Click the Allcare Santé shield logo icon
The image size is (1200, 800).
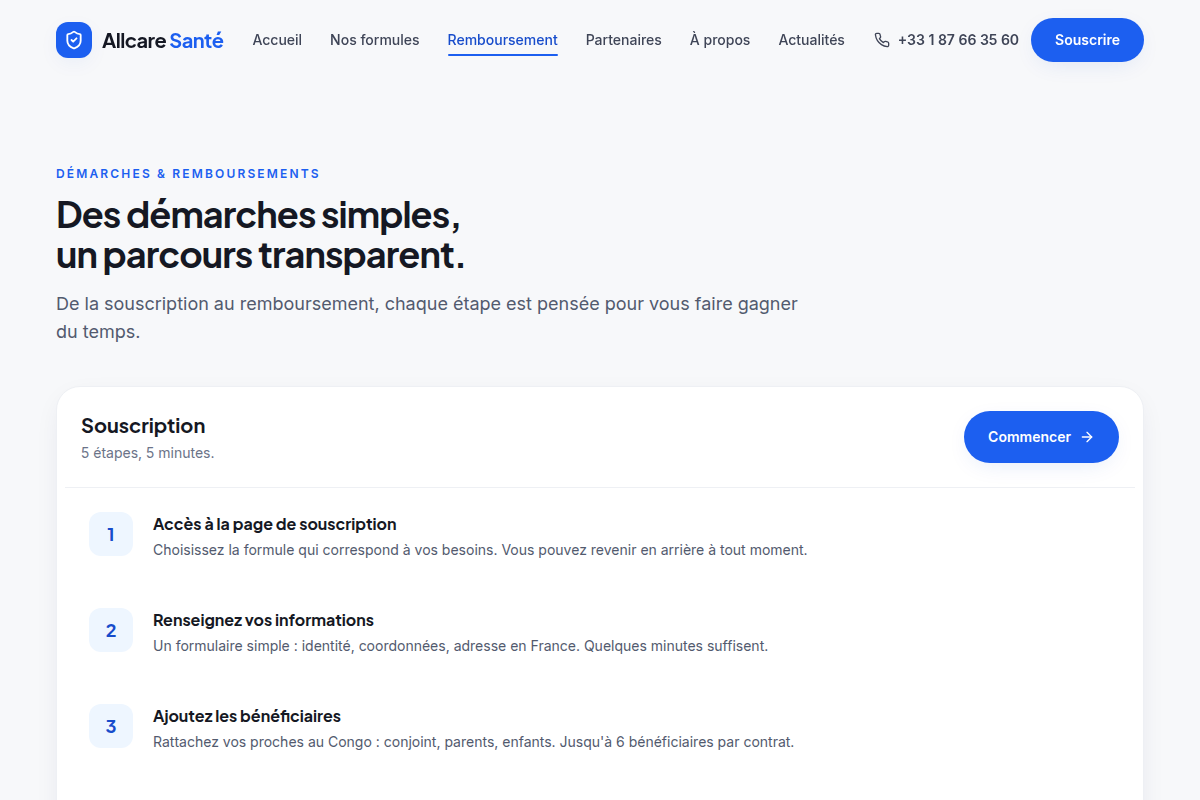pyautogui.click(x=74, y=40)
